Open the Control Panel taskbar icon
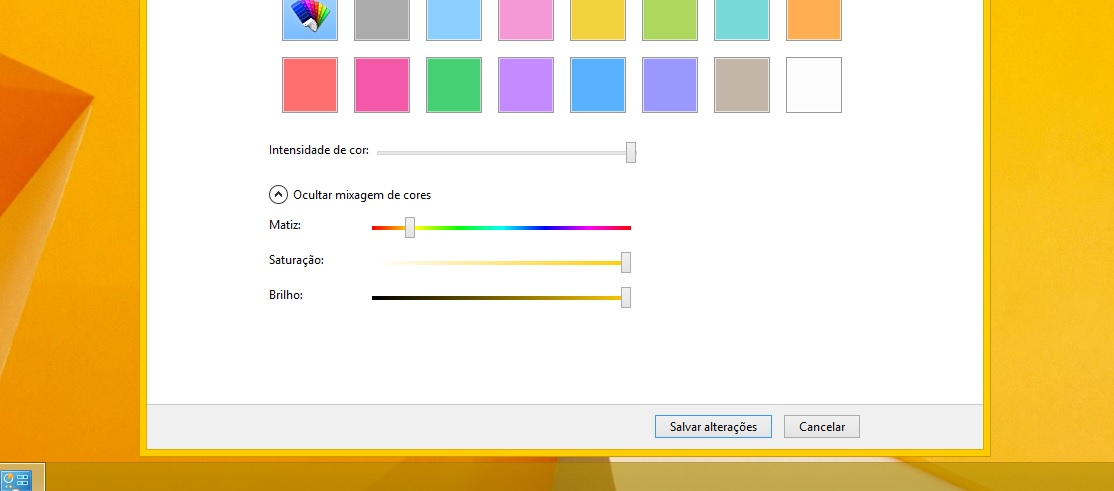Screen dimensions: 1114x491 16,481
